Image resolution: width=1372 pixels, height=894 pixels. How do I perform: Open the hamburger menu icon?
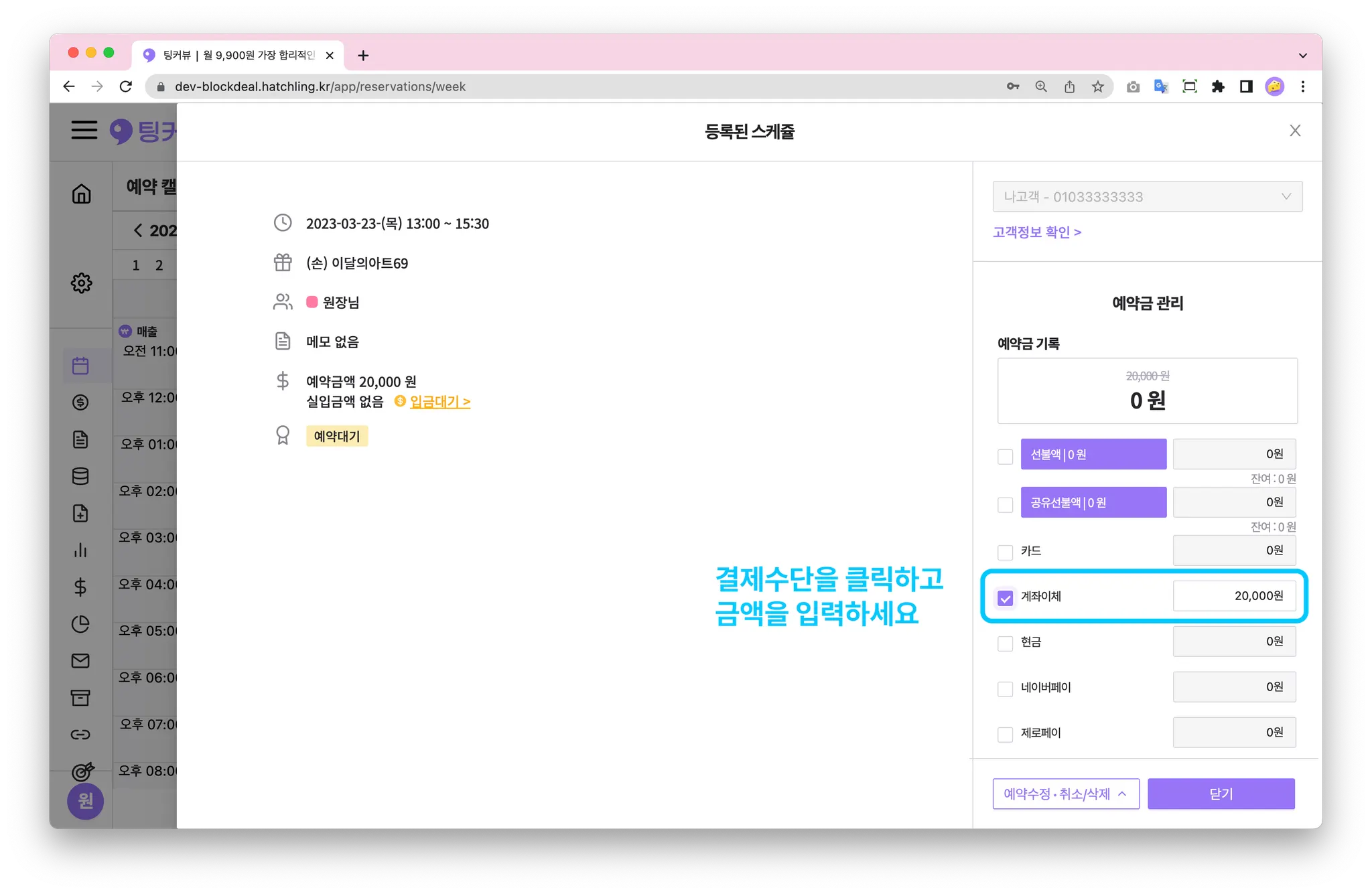click(x=84, y=130)
